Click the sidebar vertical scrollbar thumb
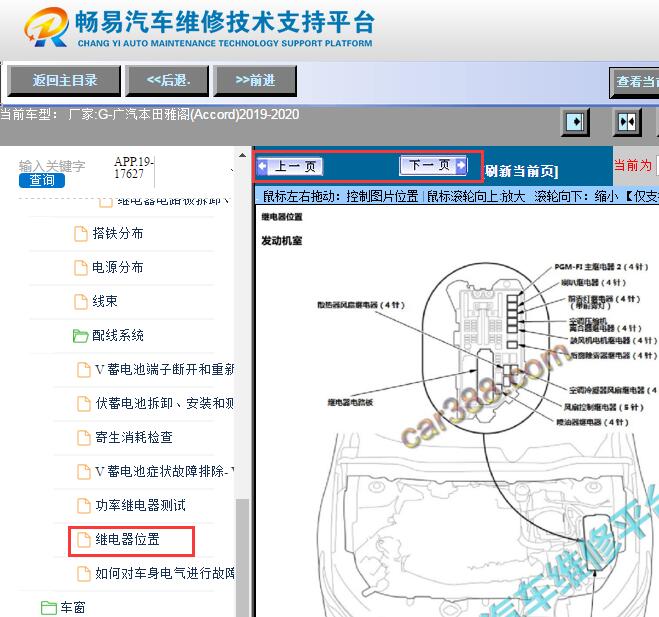The width and height of the screenshot is (659, 617). pyautogui.click(x=242, y=558)
